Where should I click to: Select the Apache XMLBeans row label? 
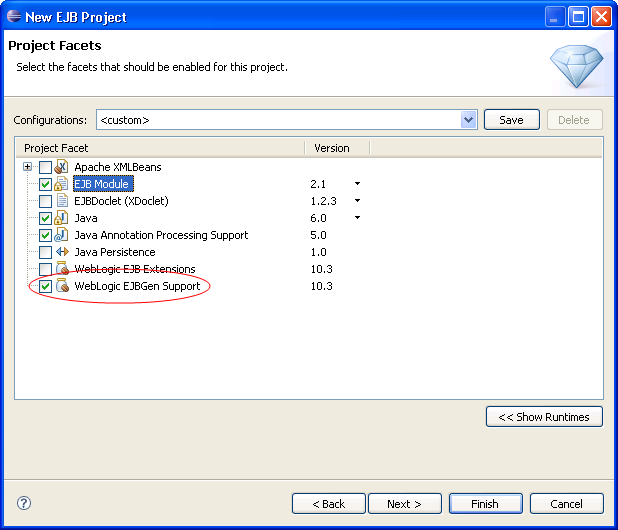[x=118, y=167]
